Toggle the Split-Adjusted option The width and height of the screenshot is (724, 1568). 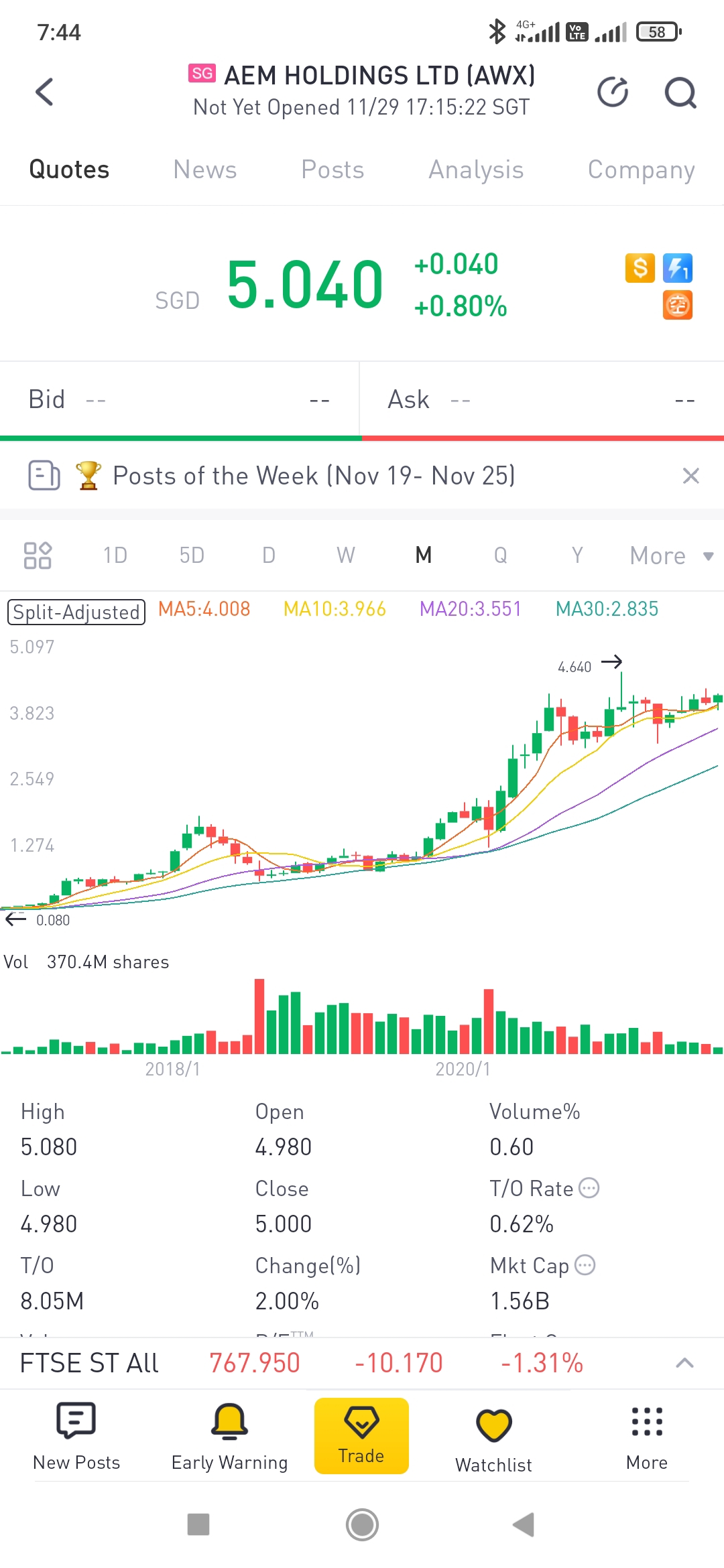pos(76,612)
